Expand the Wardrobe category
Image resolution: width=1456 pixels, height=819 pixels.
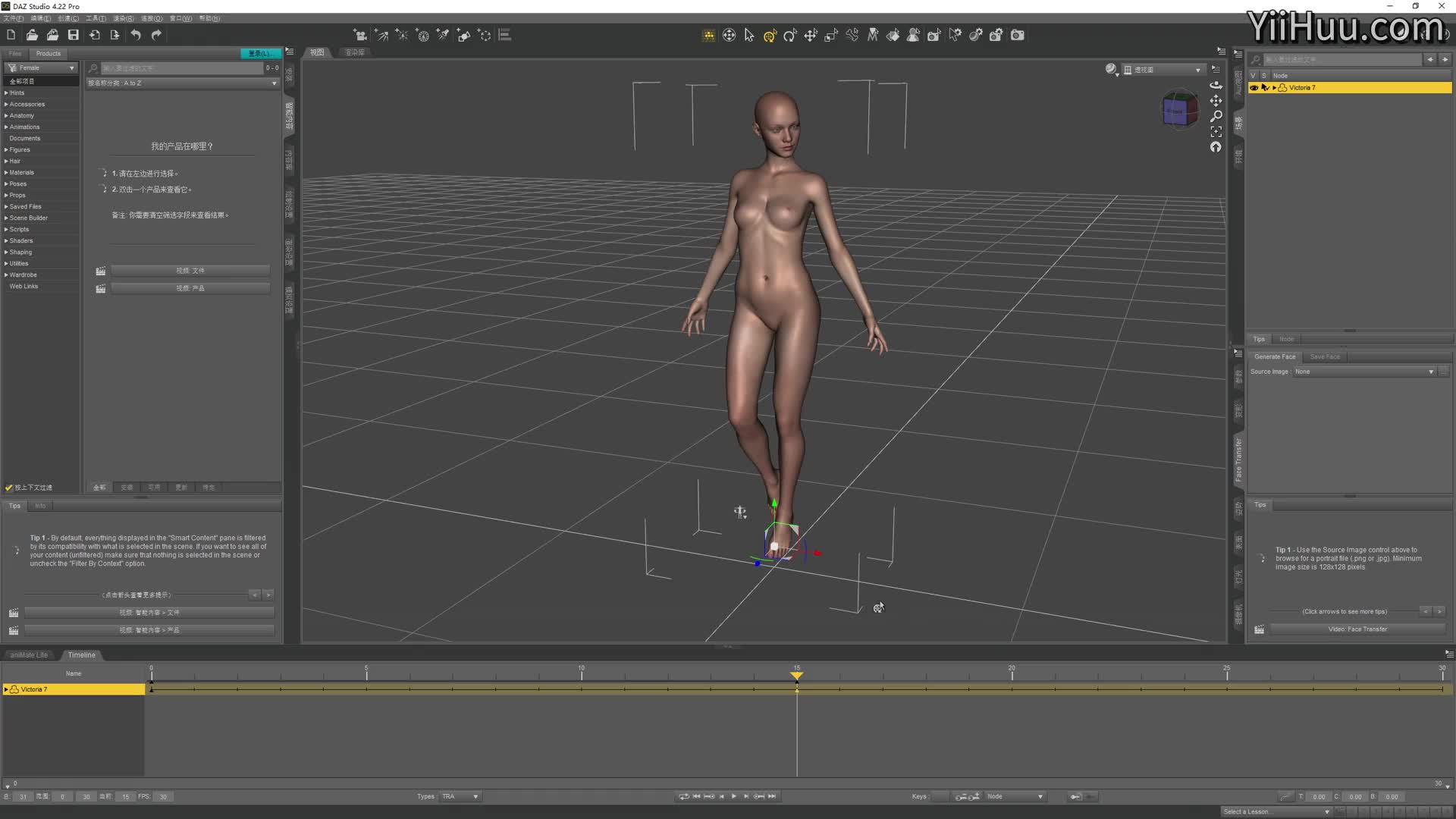click(6, 275)
